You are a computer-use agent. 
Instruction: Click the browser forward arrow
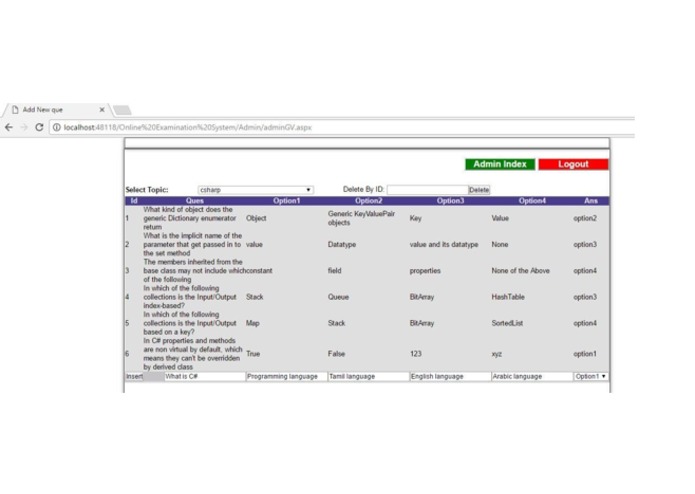[24, 128]
